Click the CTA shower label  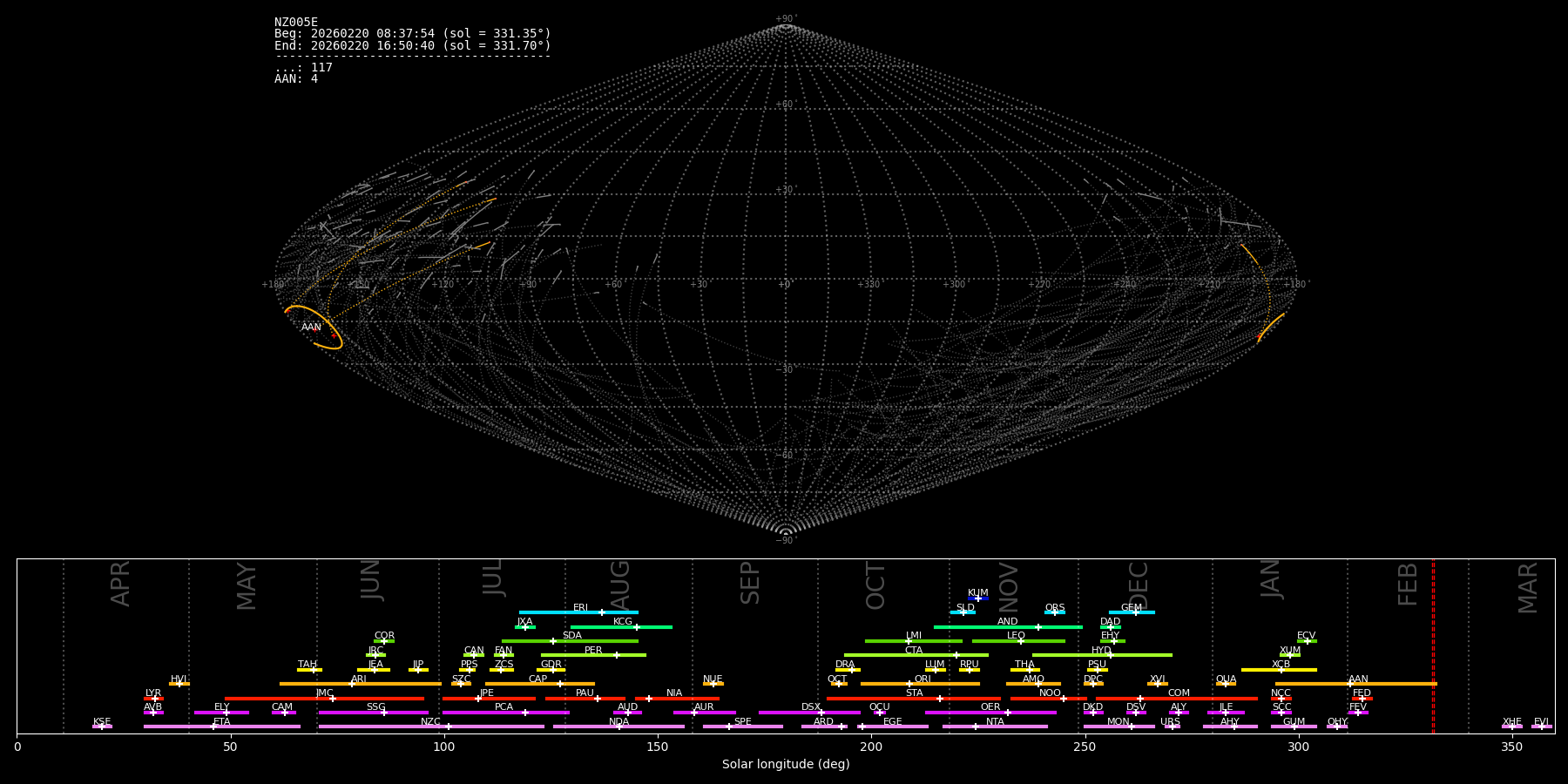pos(914,651)
